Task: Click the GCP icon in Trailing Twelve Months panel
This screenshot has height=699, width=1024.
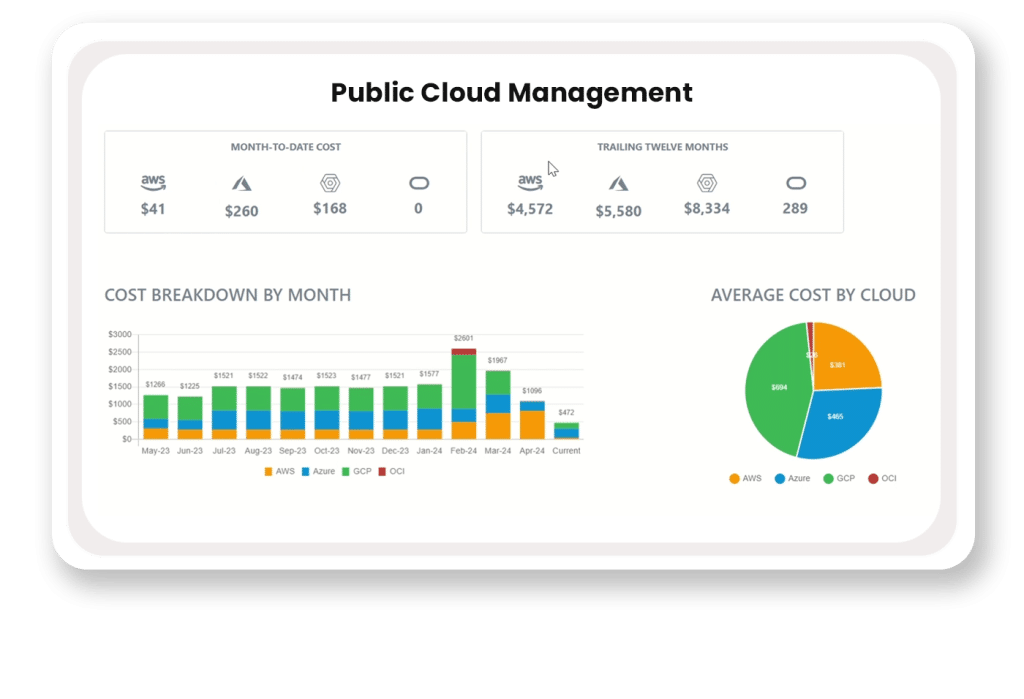Action: [x=706, y=183]
